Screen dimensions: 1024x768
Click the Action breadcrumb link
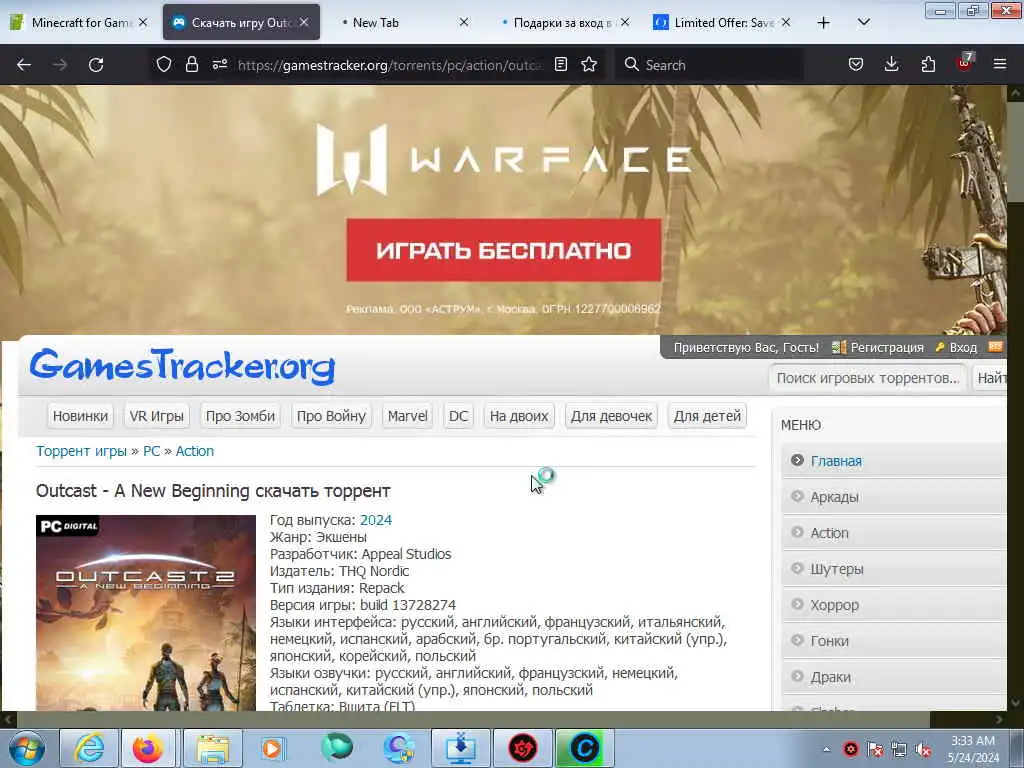[x=195, y=451]
